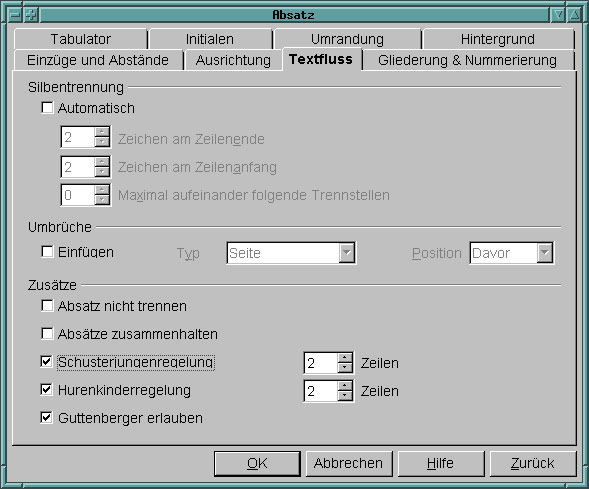Enable the Automatisch hyphenation checkbox
The image size is (589, 489).
point(47,107)
